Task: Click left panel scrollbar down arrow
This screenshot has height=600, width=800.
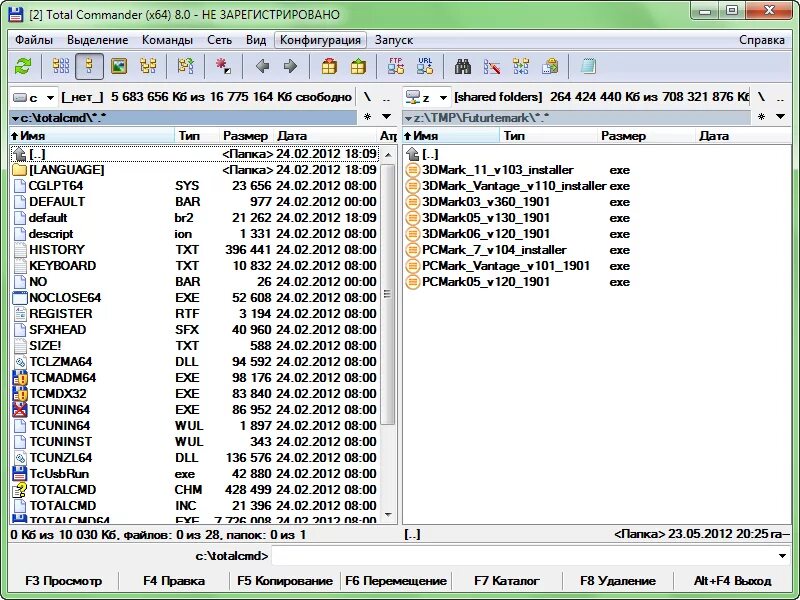Action: click(388, 515)
